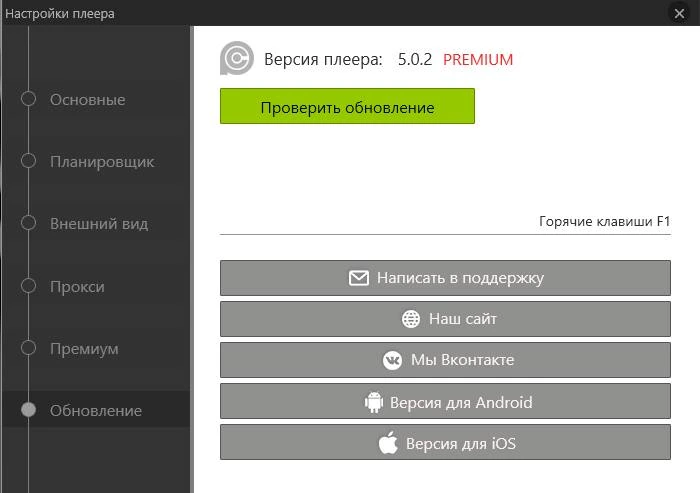
Task: Click the Проверить обновление button
Action: click(347, 106)
